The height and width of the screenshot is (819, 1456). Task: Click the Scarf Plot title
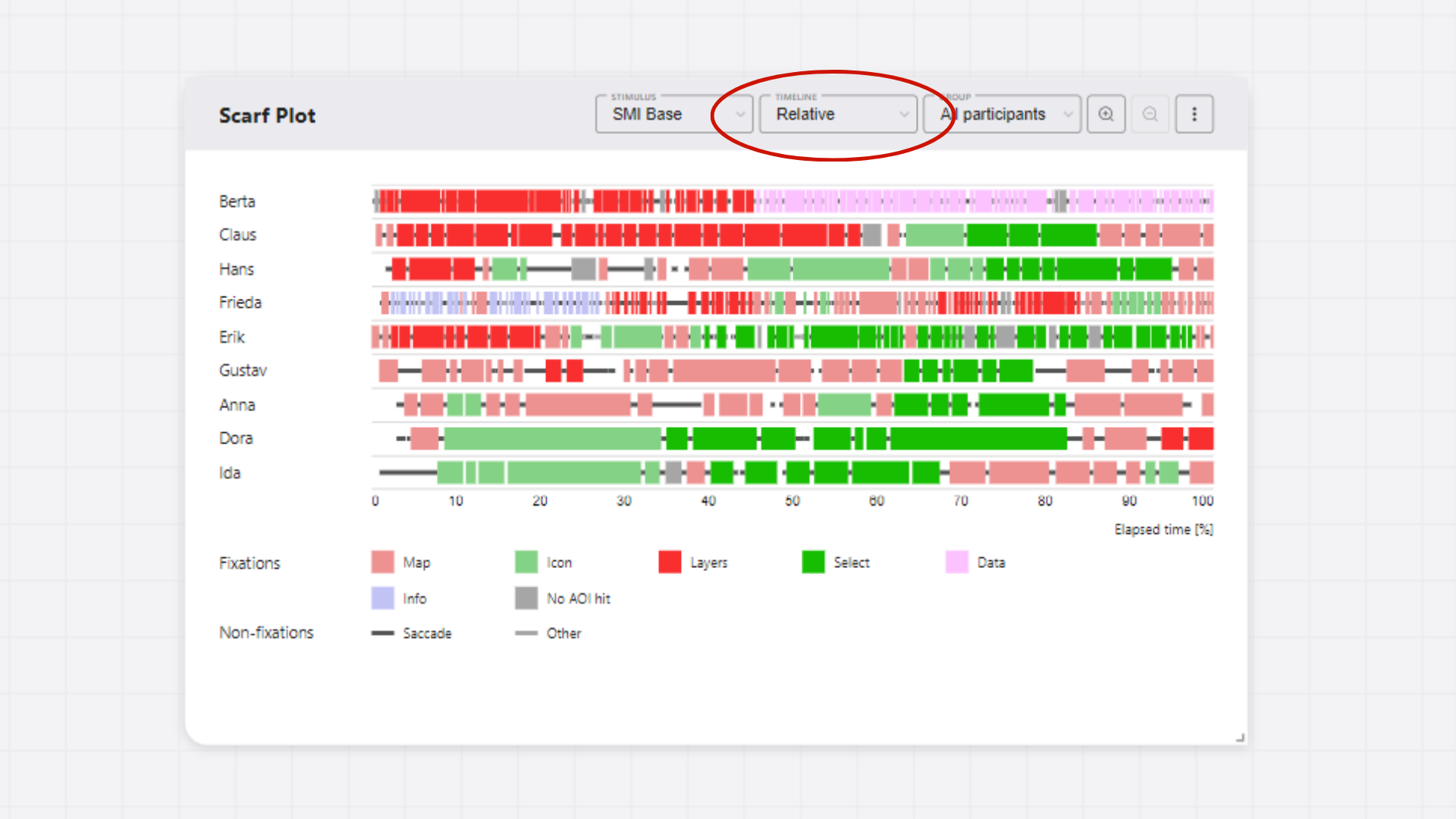(267, 115)
